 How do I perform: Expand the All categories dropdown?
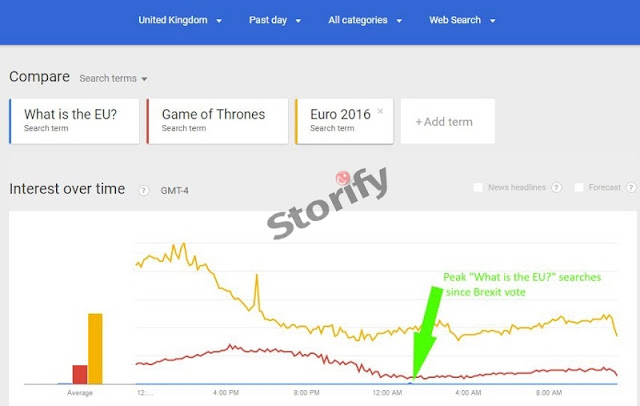tap(365, 20)
